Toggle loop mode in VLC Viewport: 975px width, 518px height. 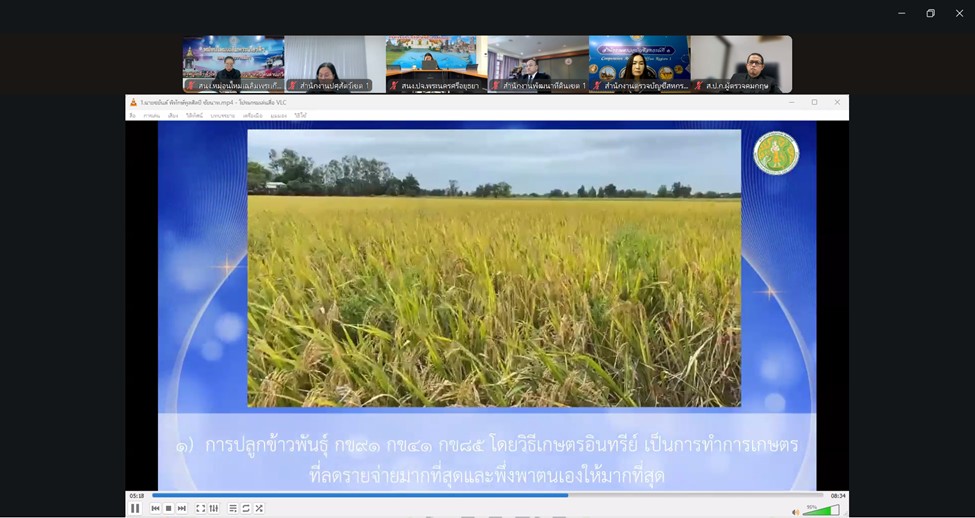tap(246, 509)
